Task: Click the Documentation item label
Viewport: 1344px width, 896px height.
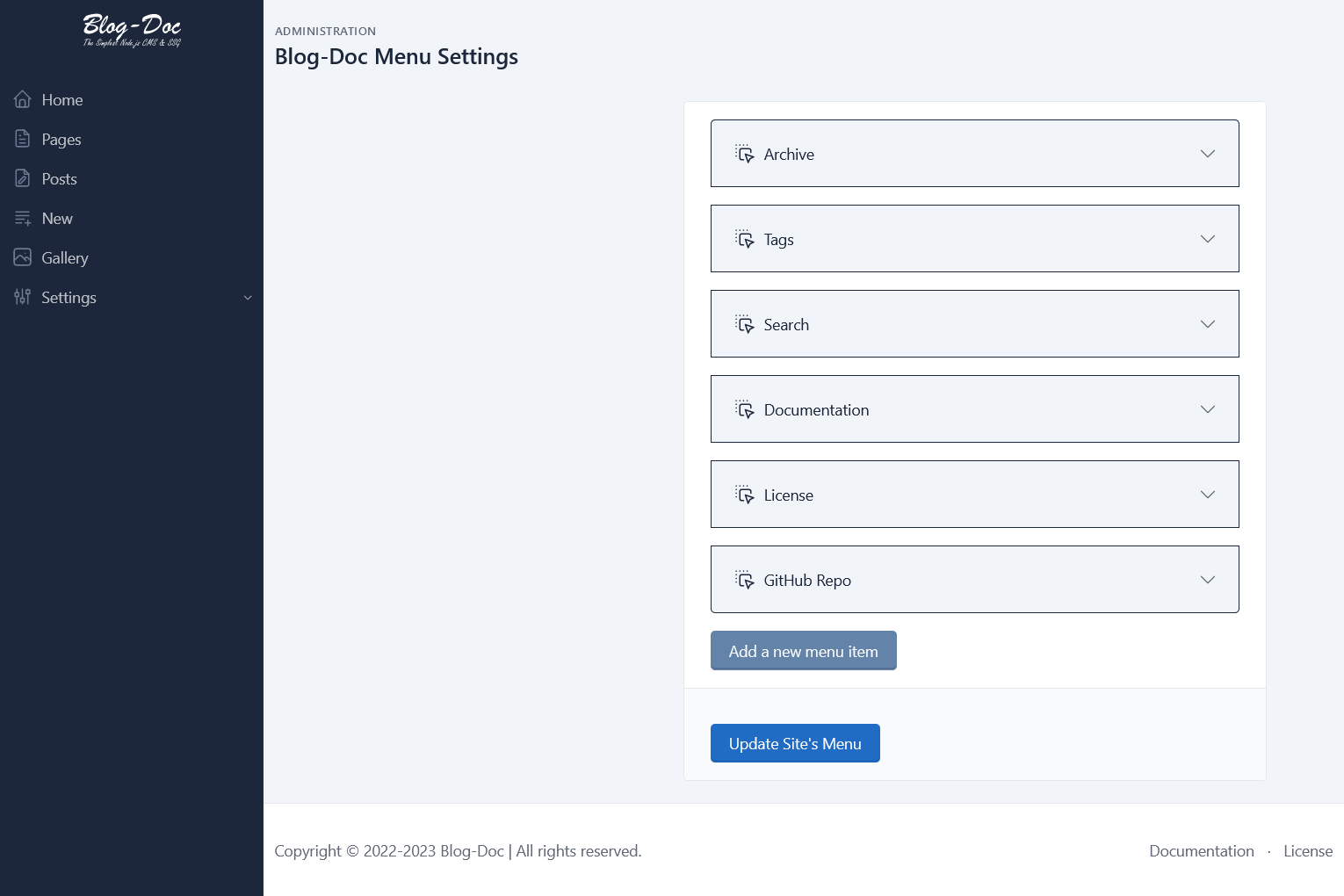Action: [816, 409]
